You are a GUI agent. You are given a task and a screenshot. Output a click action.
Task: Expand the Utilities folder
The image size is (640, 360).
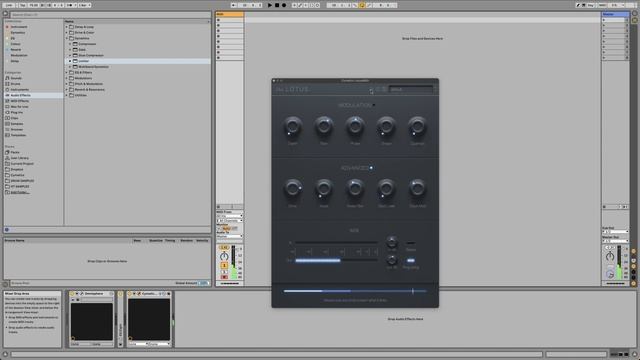pyautogui.click(x=67, y=95)
